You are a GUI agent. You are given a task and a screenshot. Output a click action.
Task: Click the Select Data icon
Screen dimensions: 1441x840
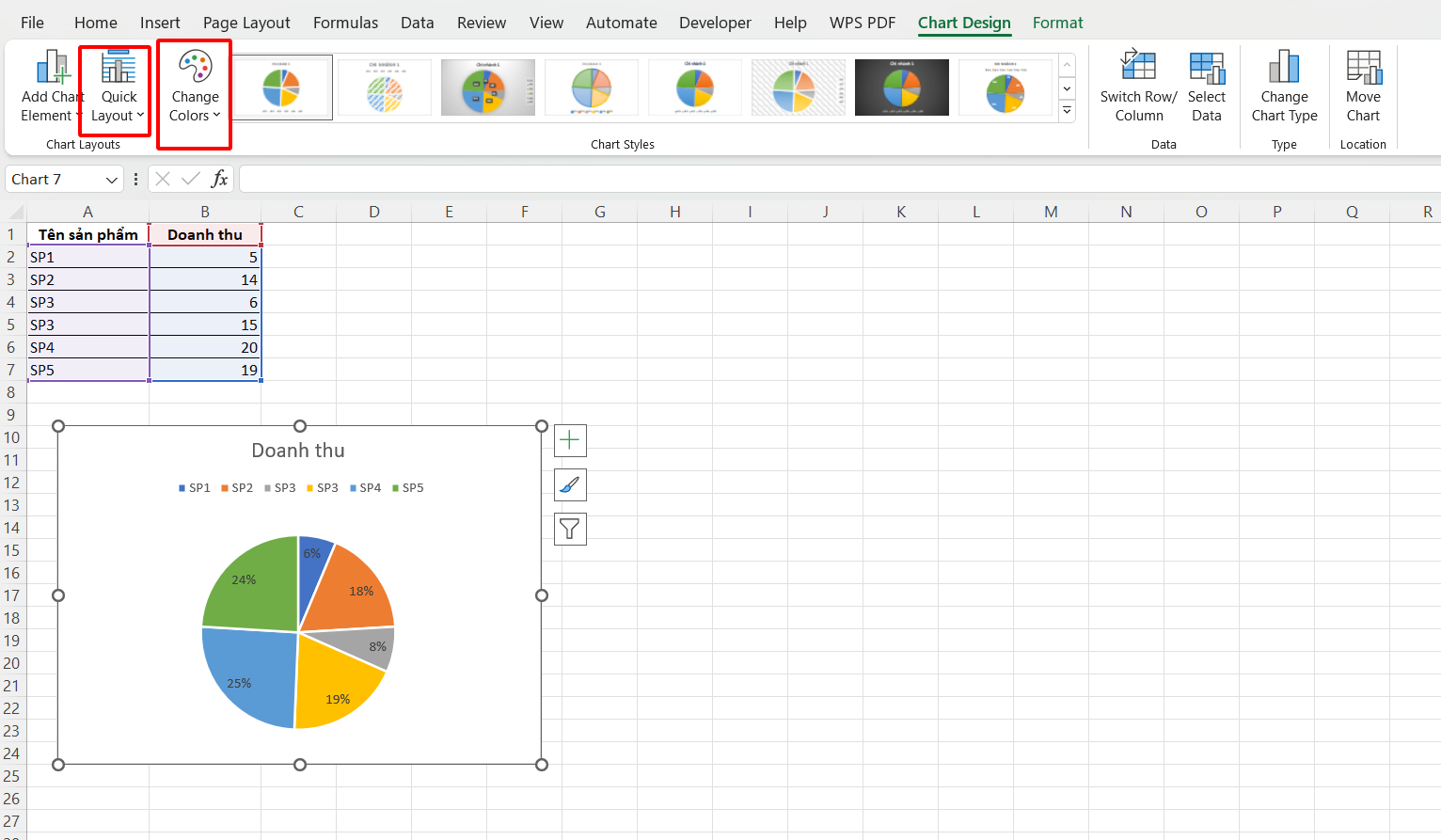(x=1206, y=68)
